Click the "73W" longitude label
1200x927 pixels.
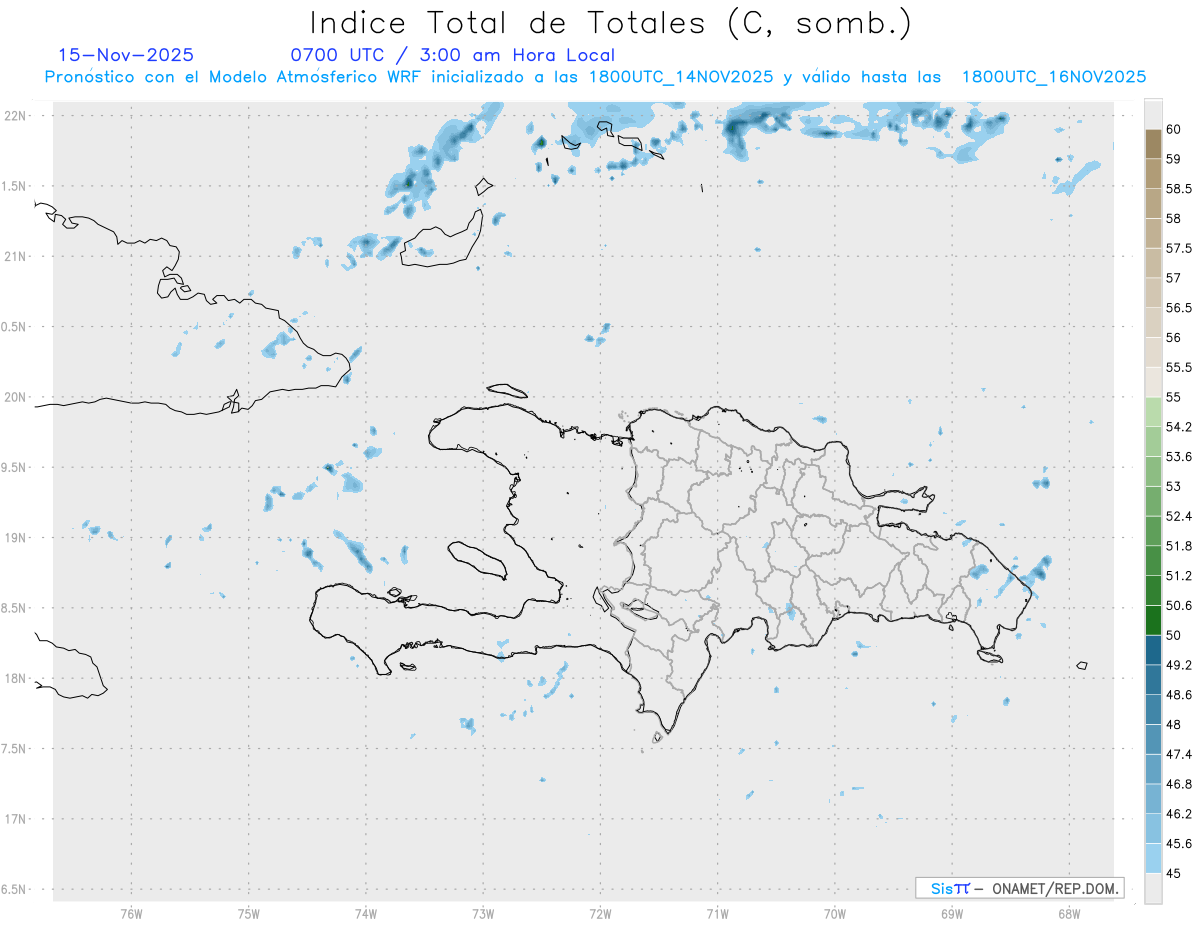483,913
